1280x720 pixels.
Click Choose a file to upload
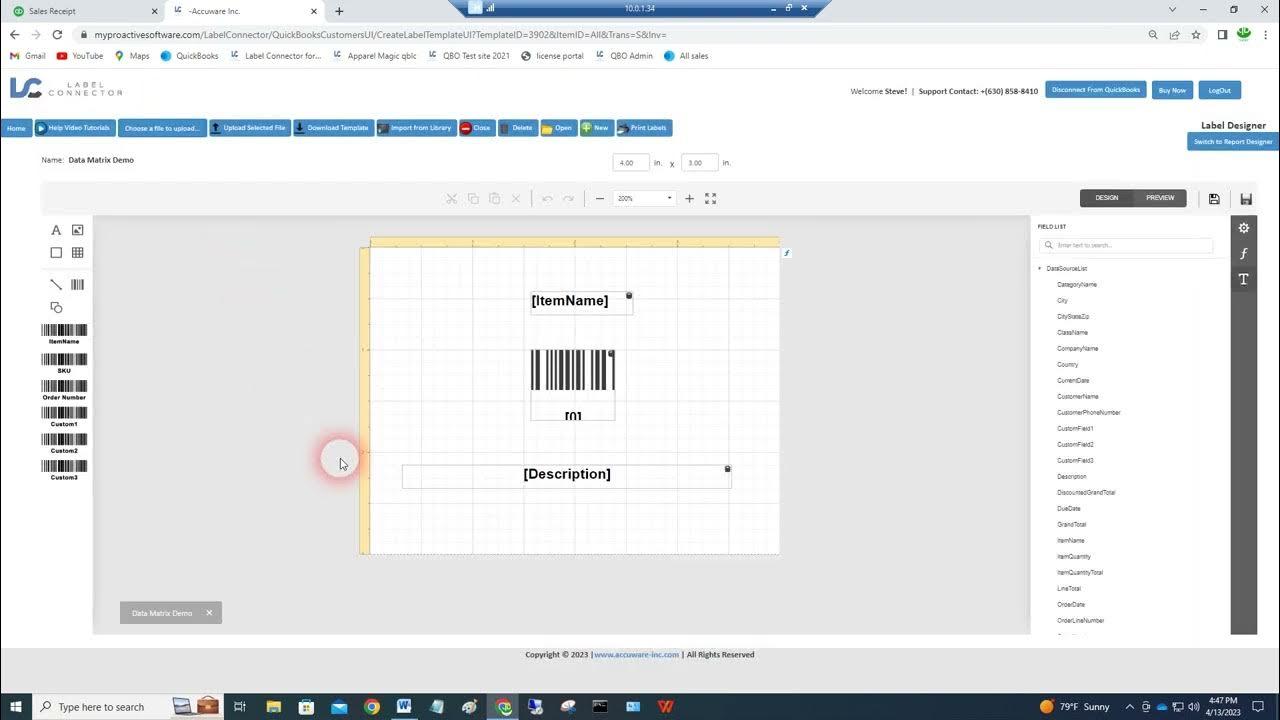point(162,128)
